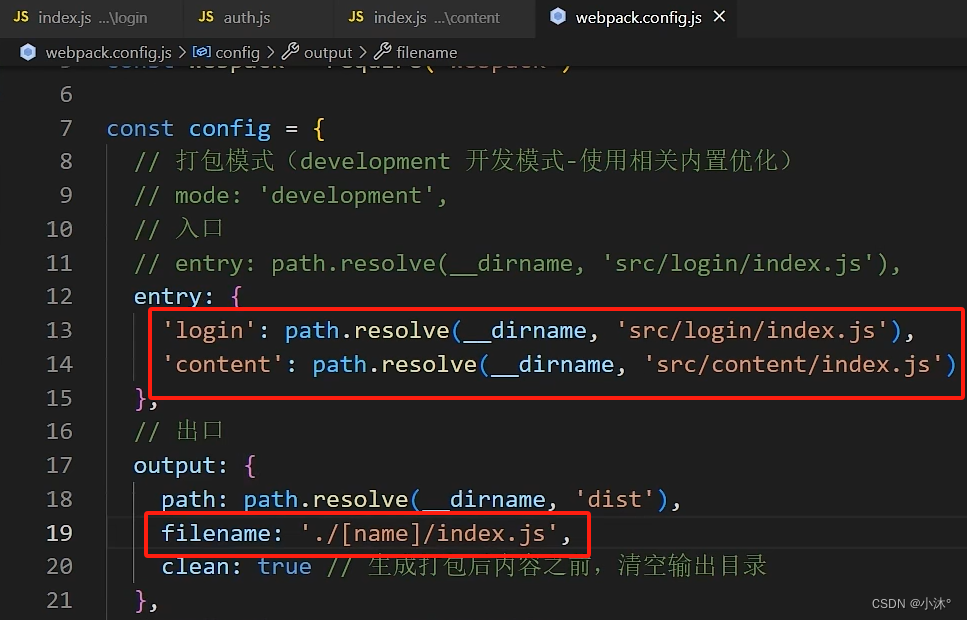The height and width of the screenshot is (620, 967).
Task: Click the '// 出口' comment on line 16
Action: click(x=179, y=431)
